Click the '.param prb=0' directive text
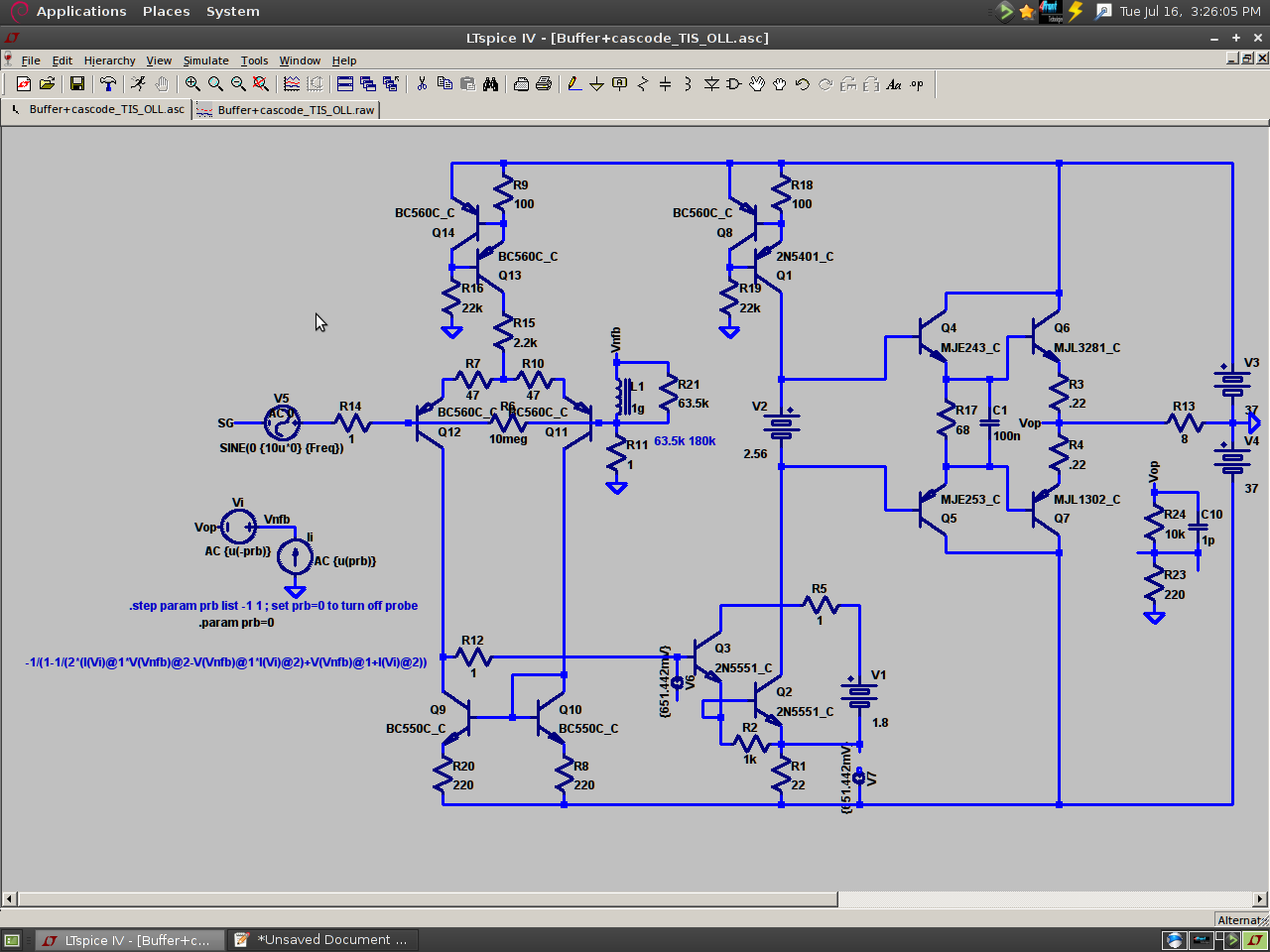Viewport: 1270px width, 952px height. pyautogui.click(x=236, y=623)
